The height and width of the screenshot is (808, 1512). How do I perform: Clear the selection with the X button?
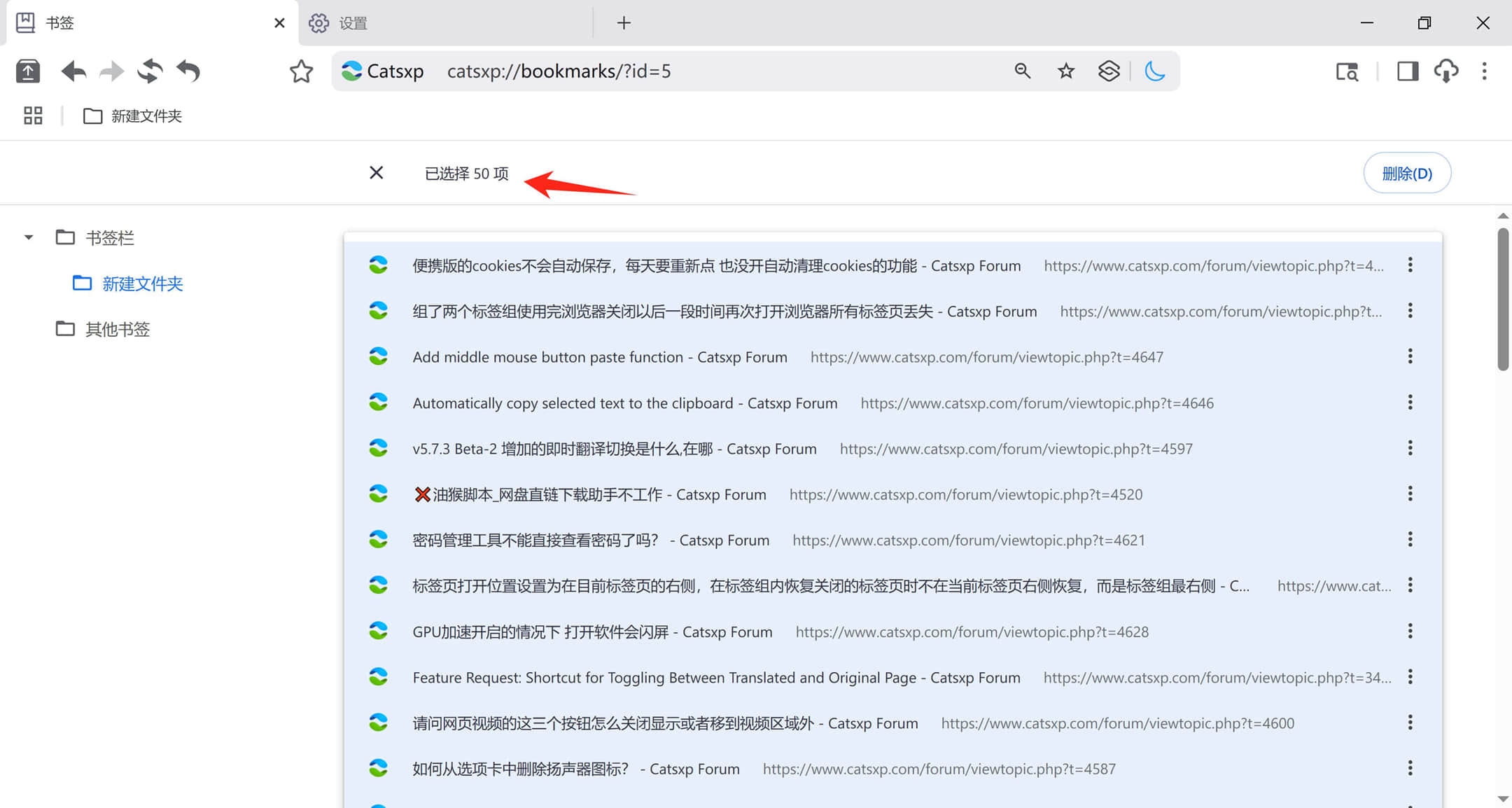pyautogui.click(x=377, y=172)
